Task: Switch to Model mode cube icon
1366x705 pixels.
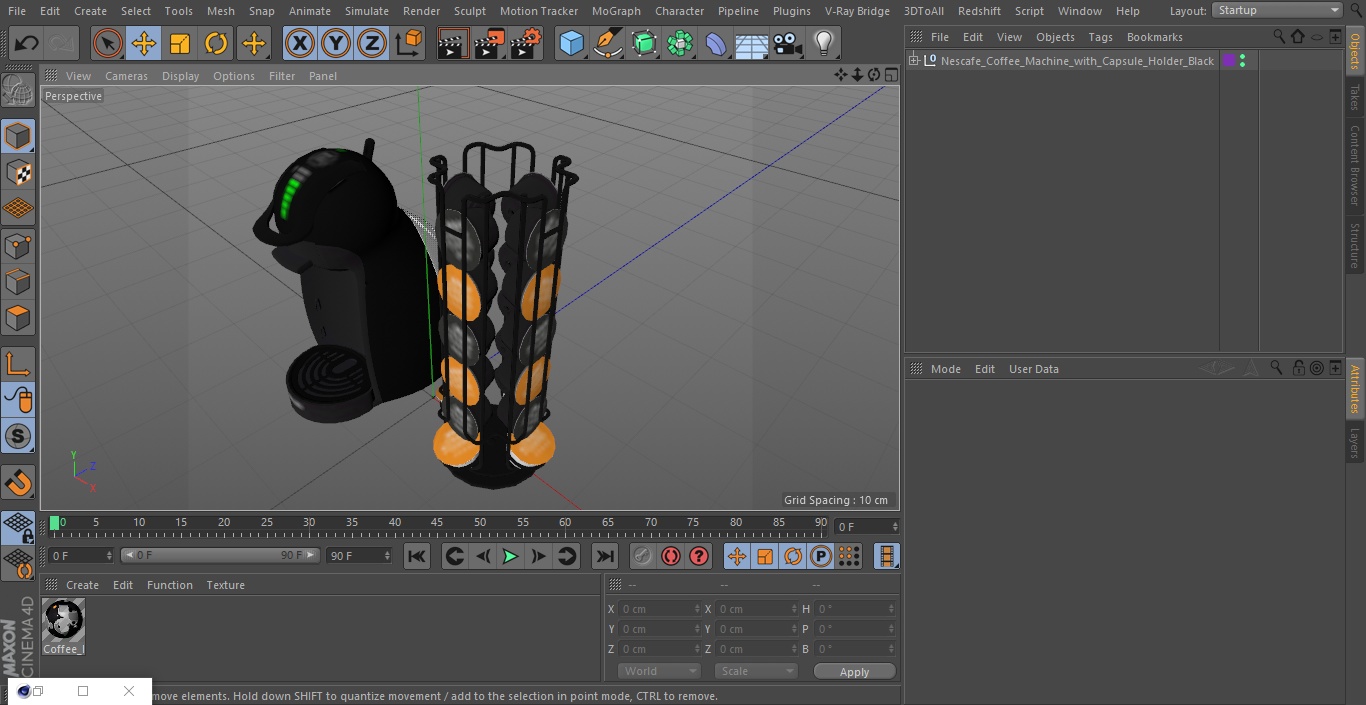Action: (x=18, y=136)
